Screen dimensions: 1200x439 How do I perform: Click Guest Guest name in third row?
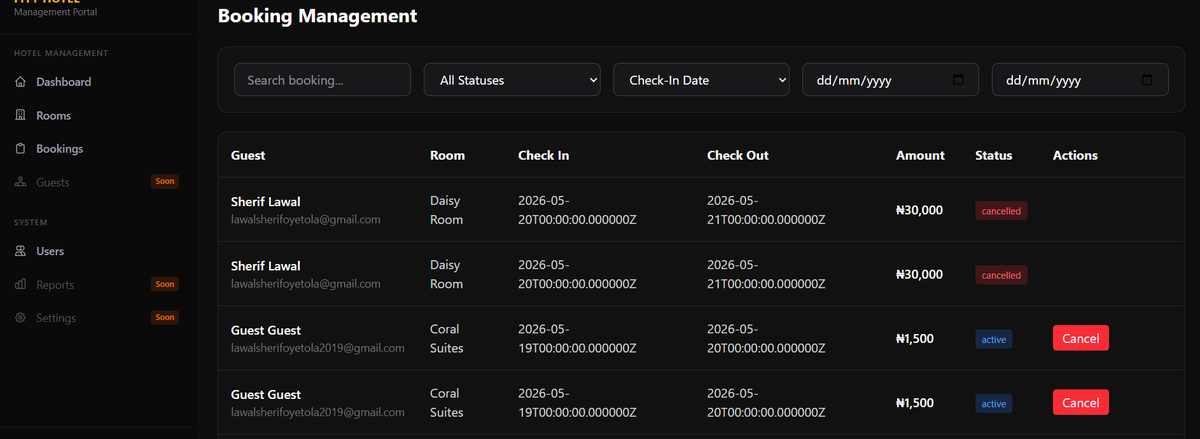[x=266, y=330]
